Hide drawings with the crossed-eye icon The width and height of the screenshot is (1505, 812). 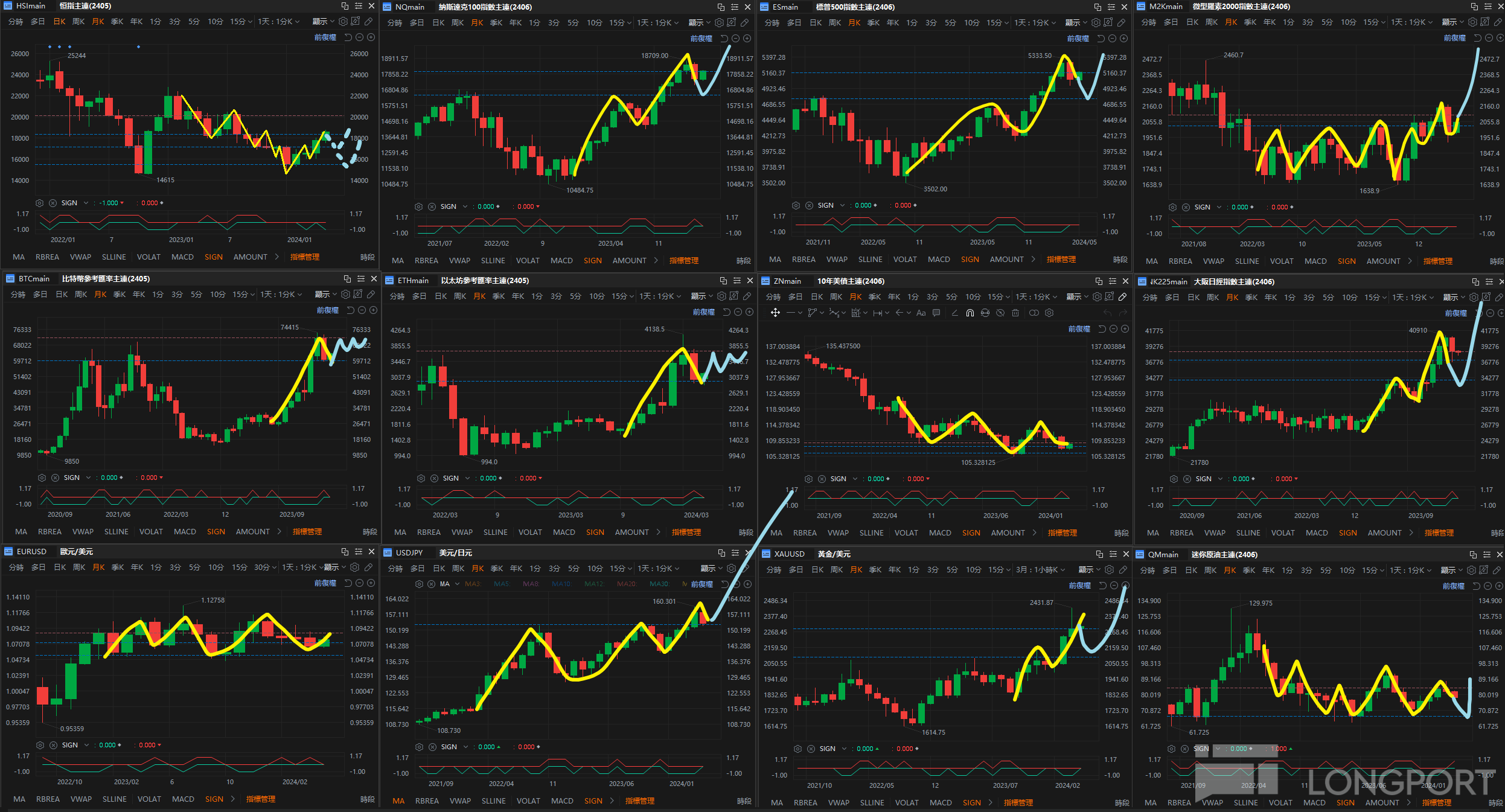coord(1000,313)
